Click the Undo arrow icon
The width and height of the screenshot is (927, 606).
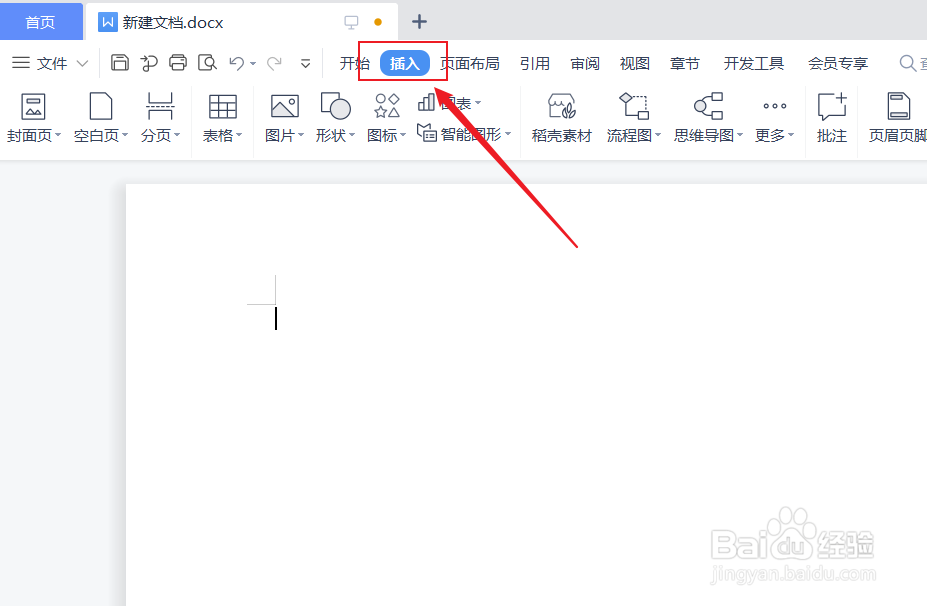coord(237,63)
